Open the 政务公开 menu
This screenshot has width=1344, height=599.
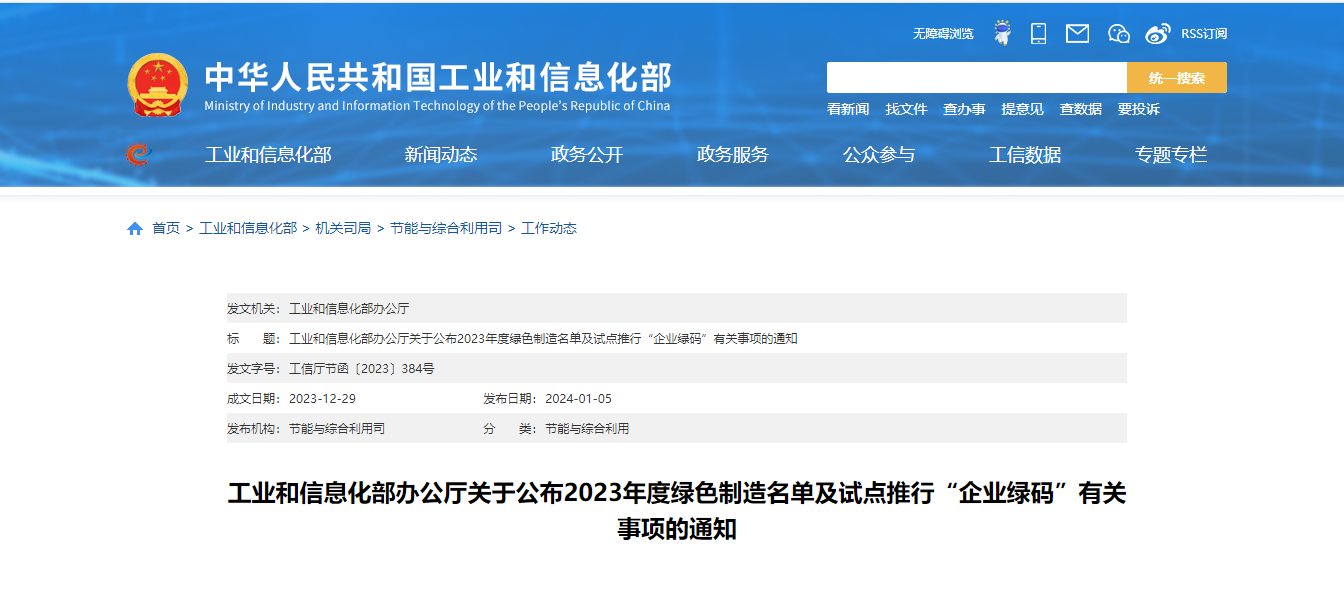coord(586,155)
